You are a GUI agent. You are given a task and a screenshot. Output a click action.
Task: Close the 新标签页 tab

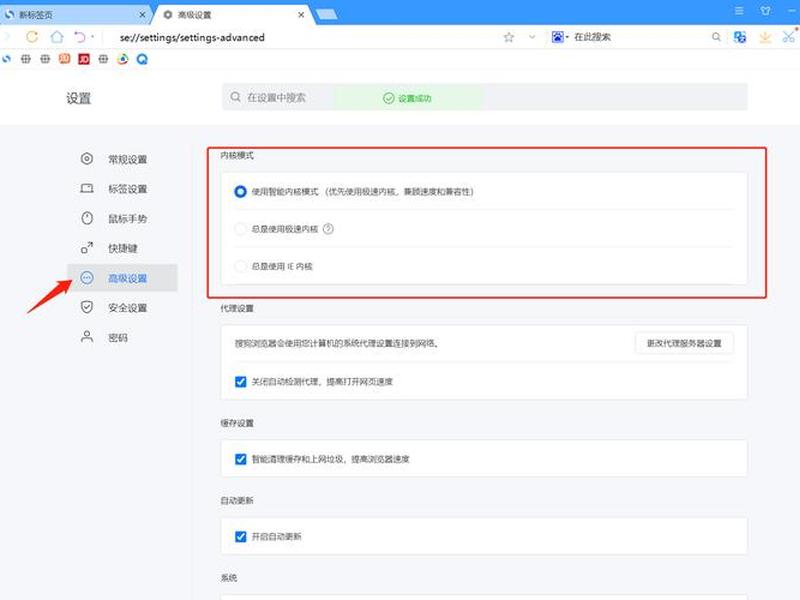tap(142, 15)
